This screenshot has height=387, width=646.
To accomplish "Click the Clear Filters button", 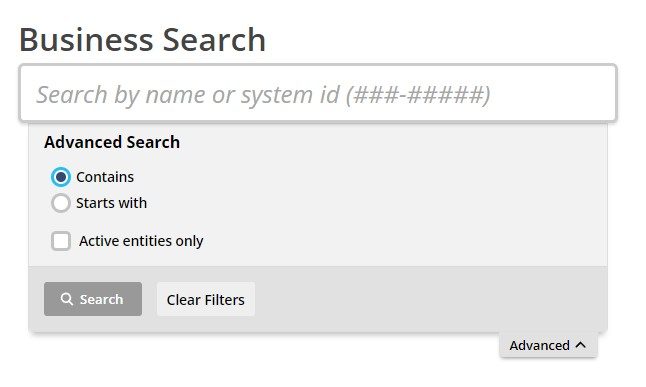I will [x=206, y=299].
